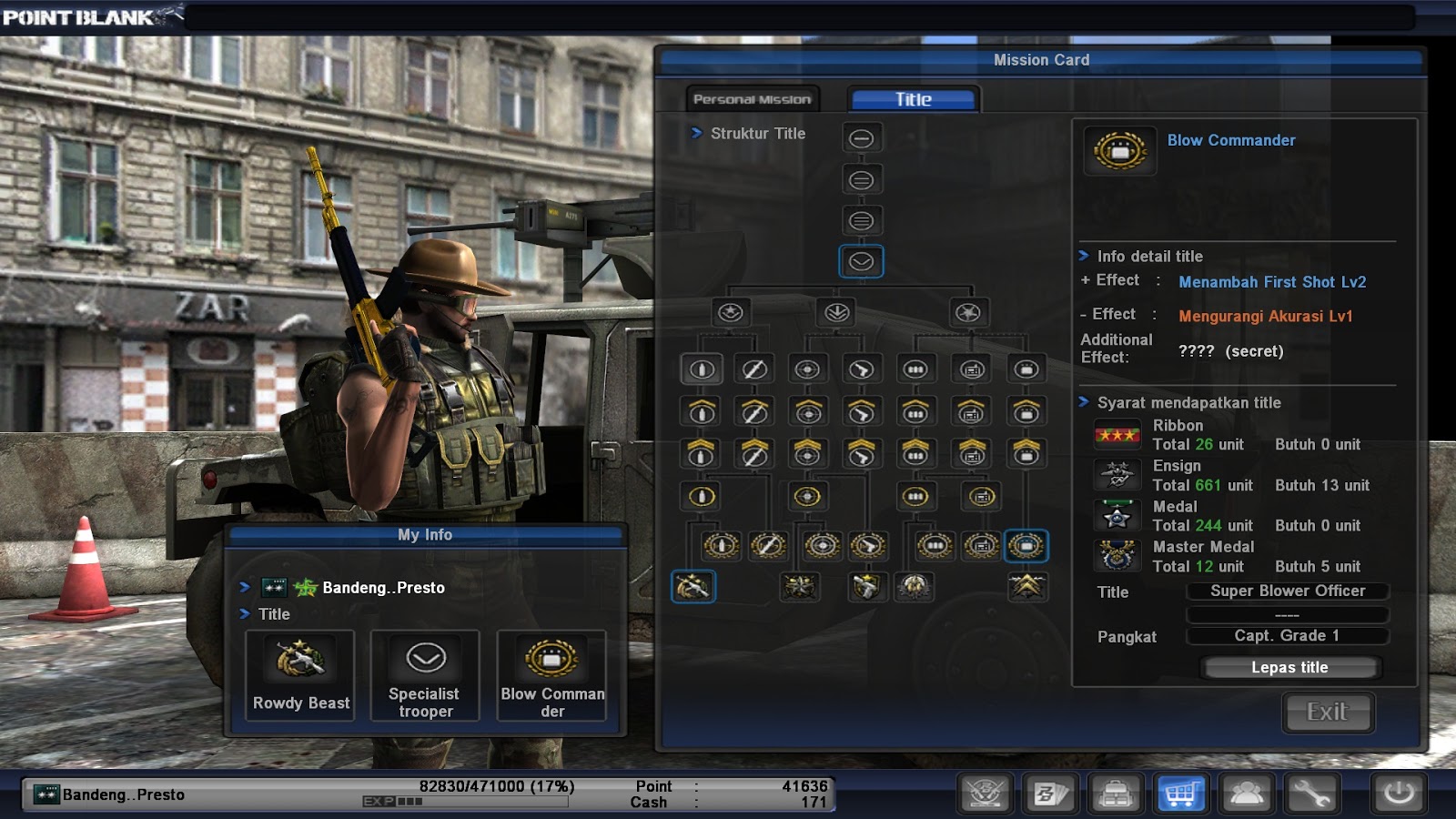Open the PB mission cards toolbar icon
The image size is (1456, 819).
click(x=1050, y=794)
